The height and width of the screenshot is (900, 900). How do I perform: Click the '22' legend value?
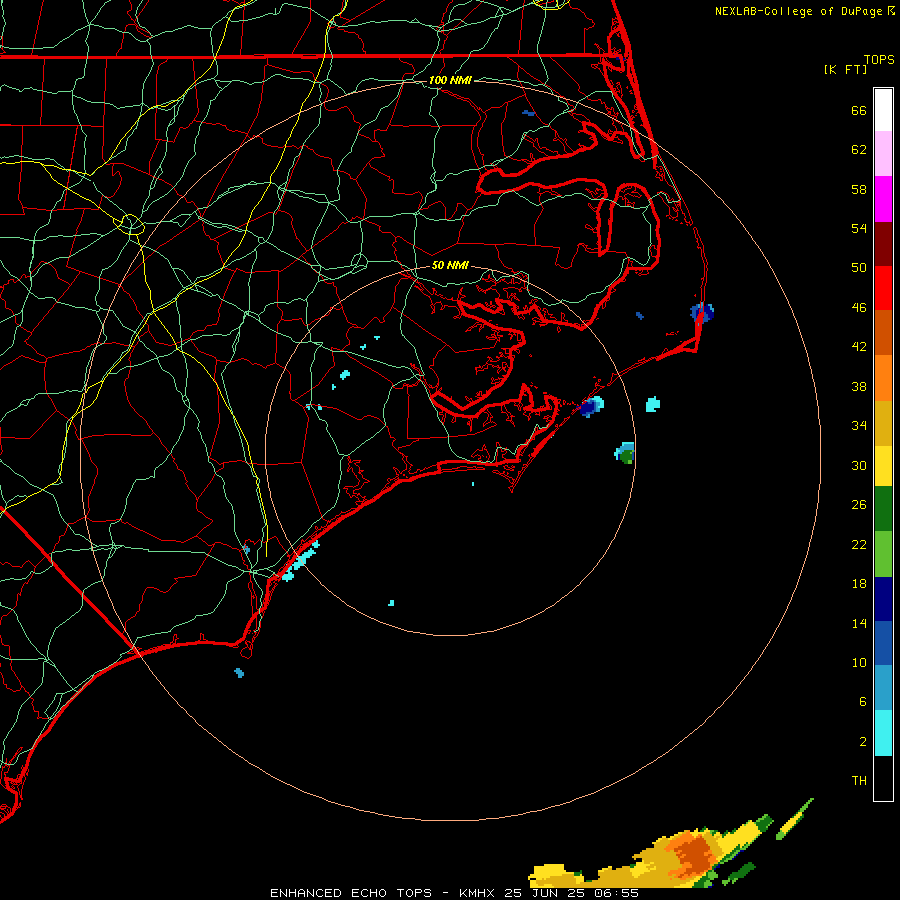pos(859,545)
